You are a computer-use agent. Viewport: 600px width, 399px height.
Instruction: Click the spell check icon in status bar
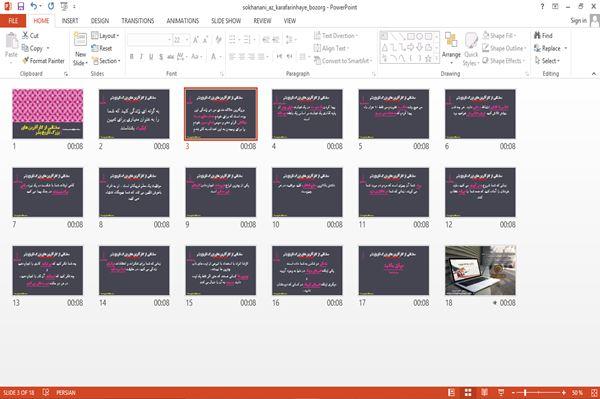[46, 392]
